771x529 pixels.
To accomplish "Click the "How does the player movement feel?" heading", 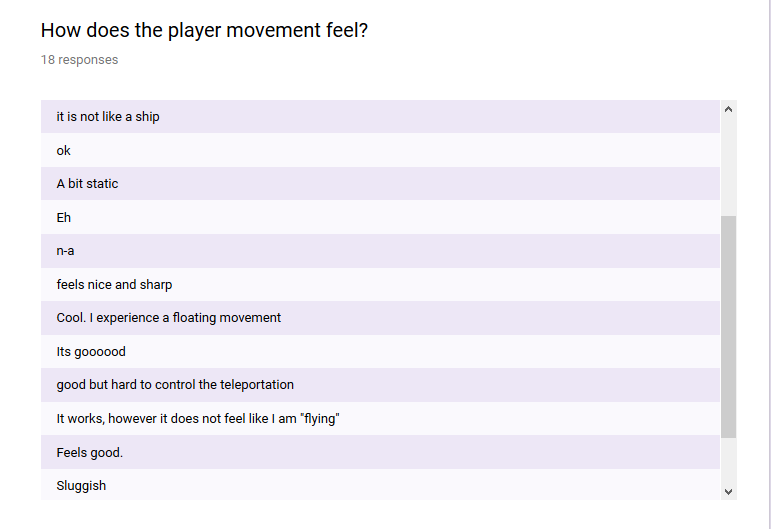I will 204,30.
